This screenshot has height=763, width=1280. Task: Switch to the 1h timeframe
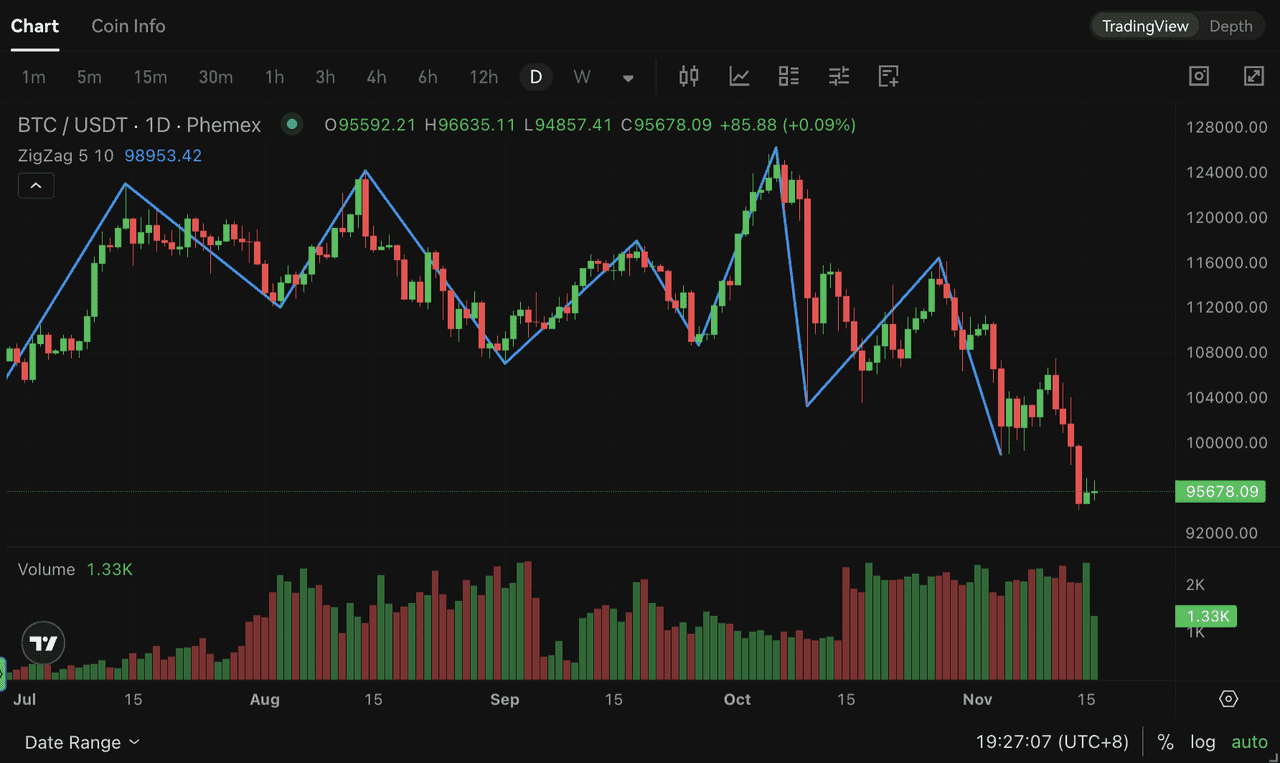(x=274, y=76)
